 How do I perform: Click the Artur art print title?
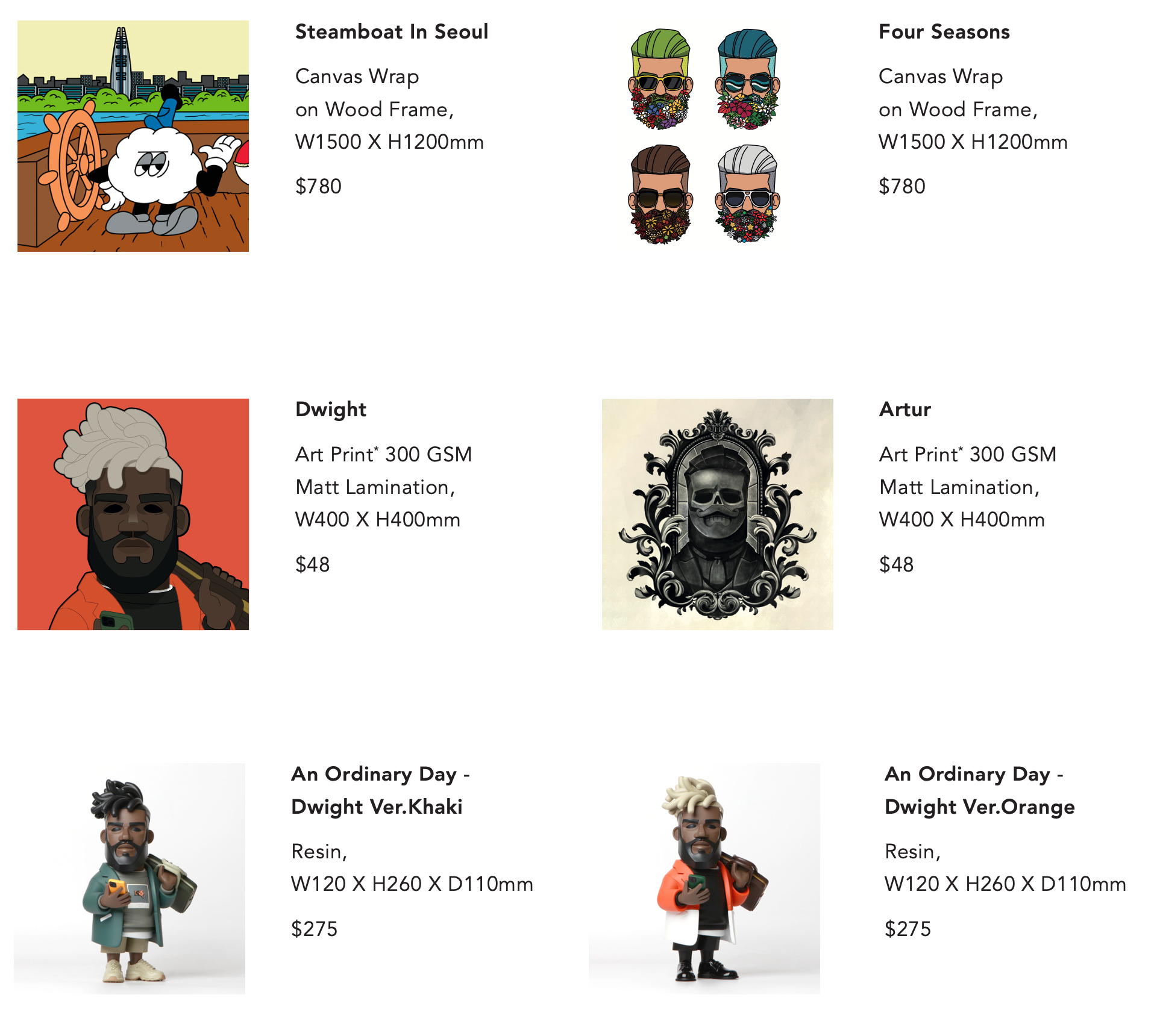coord(905,410)
